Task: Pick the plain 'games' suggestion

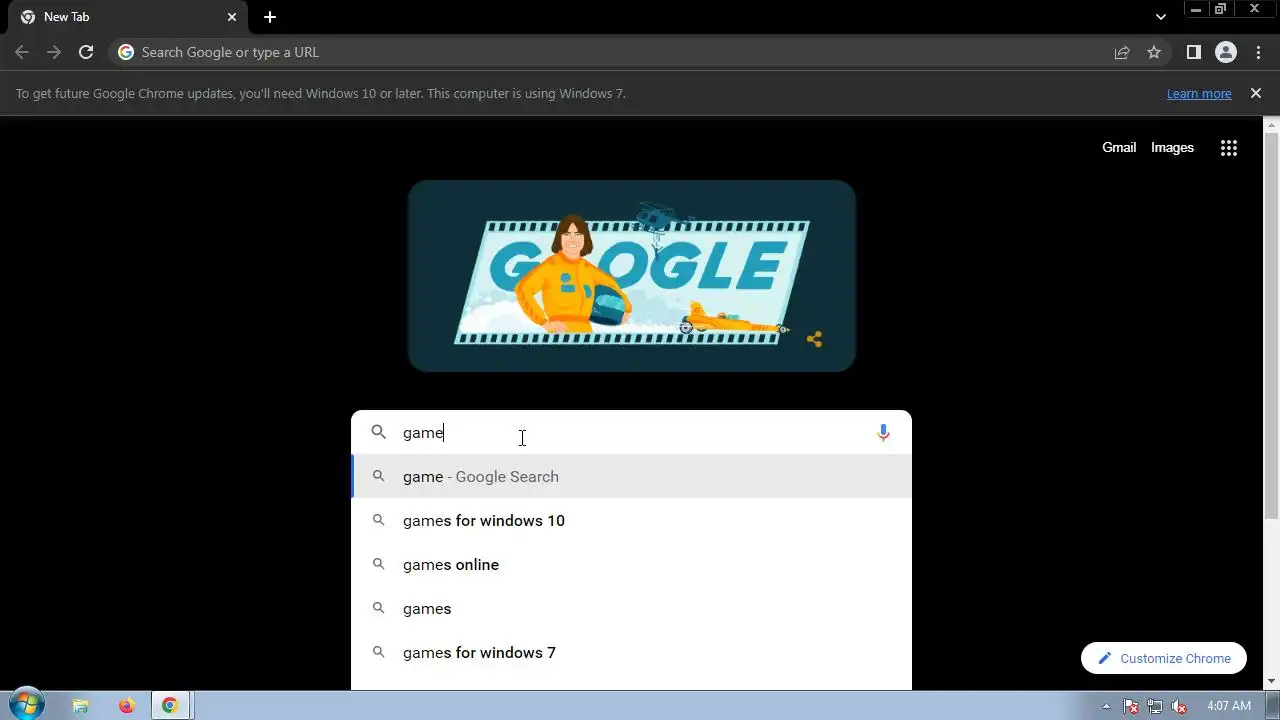Action: point(631,608)
